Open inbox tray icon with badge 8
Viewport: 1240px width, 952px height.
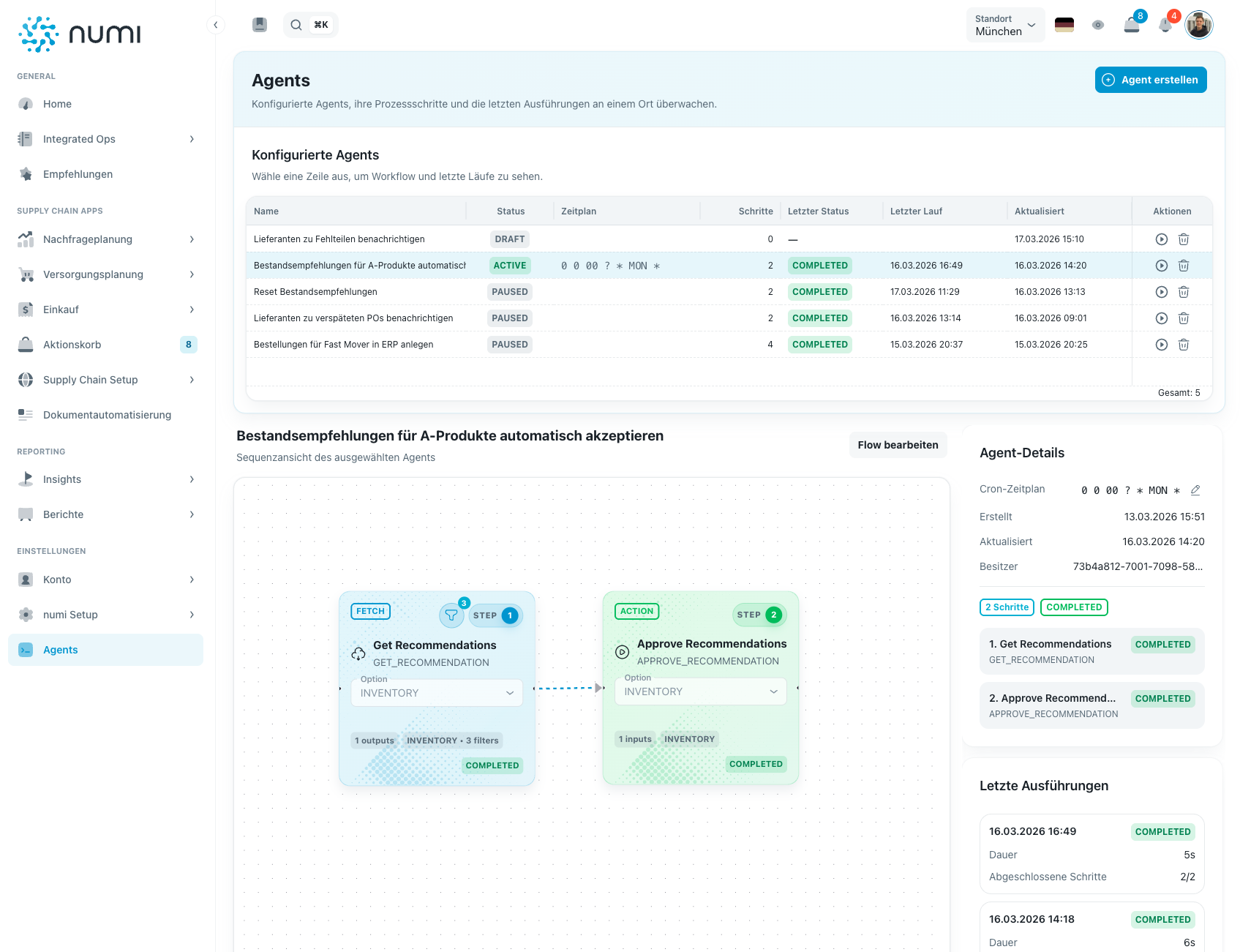pyautogui.click(x=1131, y=26)
